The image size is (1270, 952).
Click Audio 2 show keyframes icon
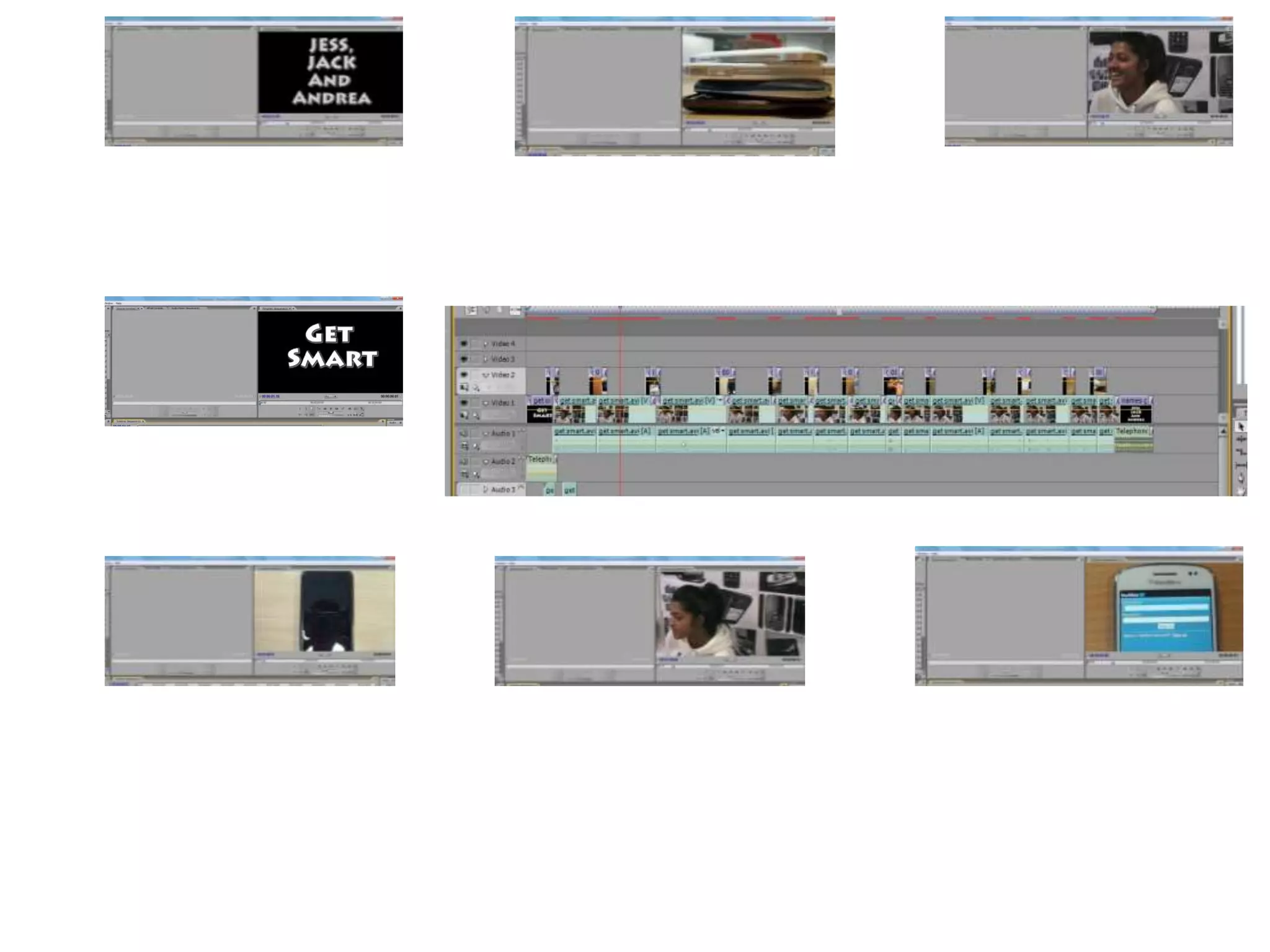pos(477,475)
